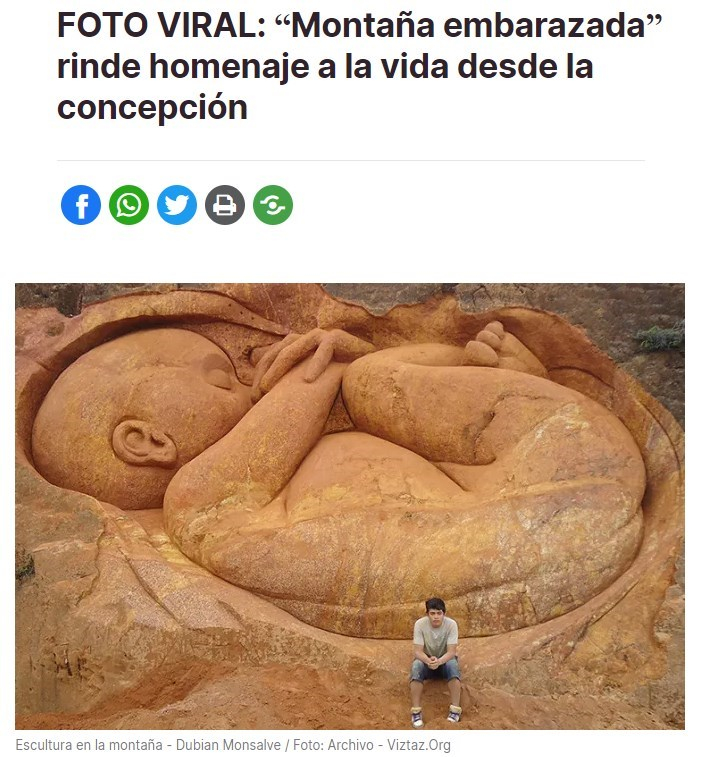705x757 pixels.
Task: Click the "FOTO VIRAL" headline text
Action: [x=162, y=25]
